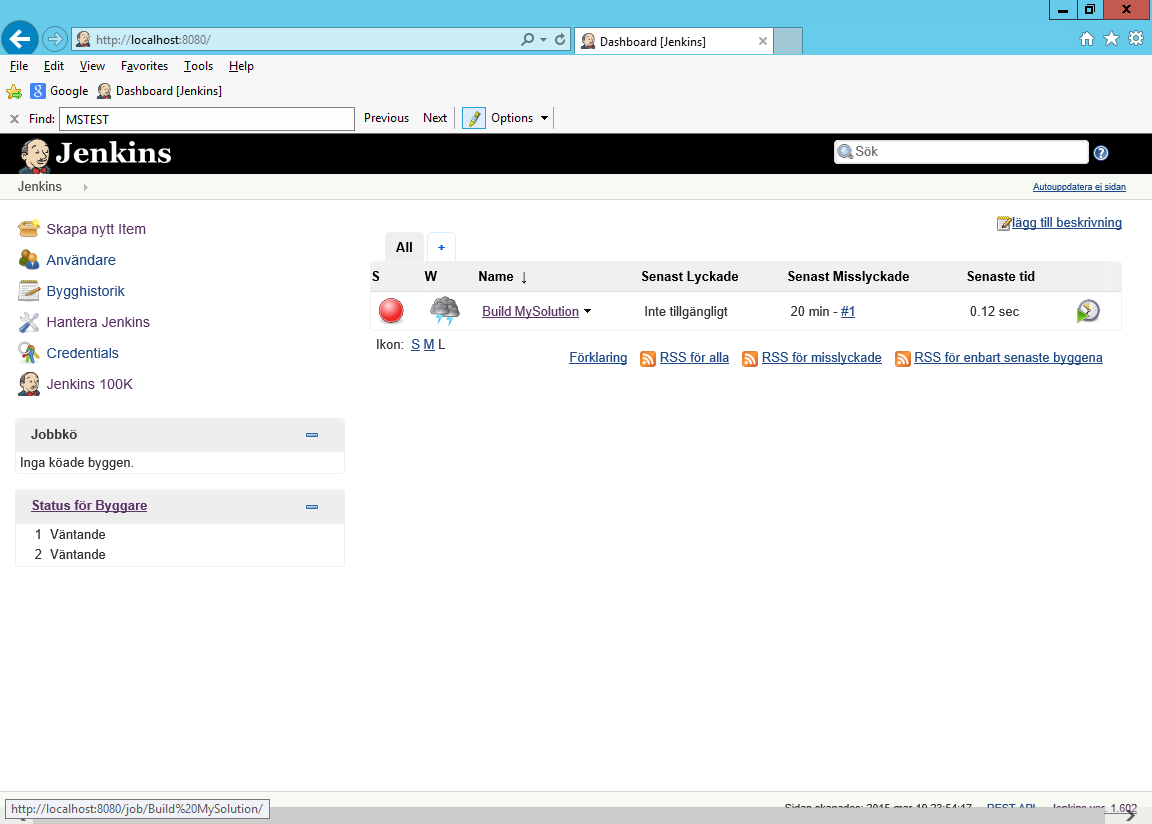Click the find Next button
Image resolution: width=1152 pixels, height=824 pixels.
[x=435, y=118]
